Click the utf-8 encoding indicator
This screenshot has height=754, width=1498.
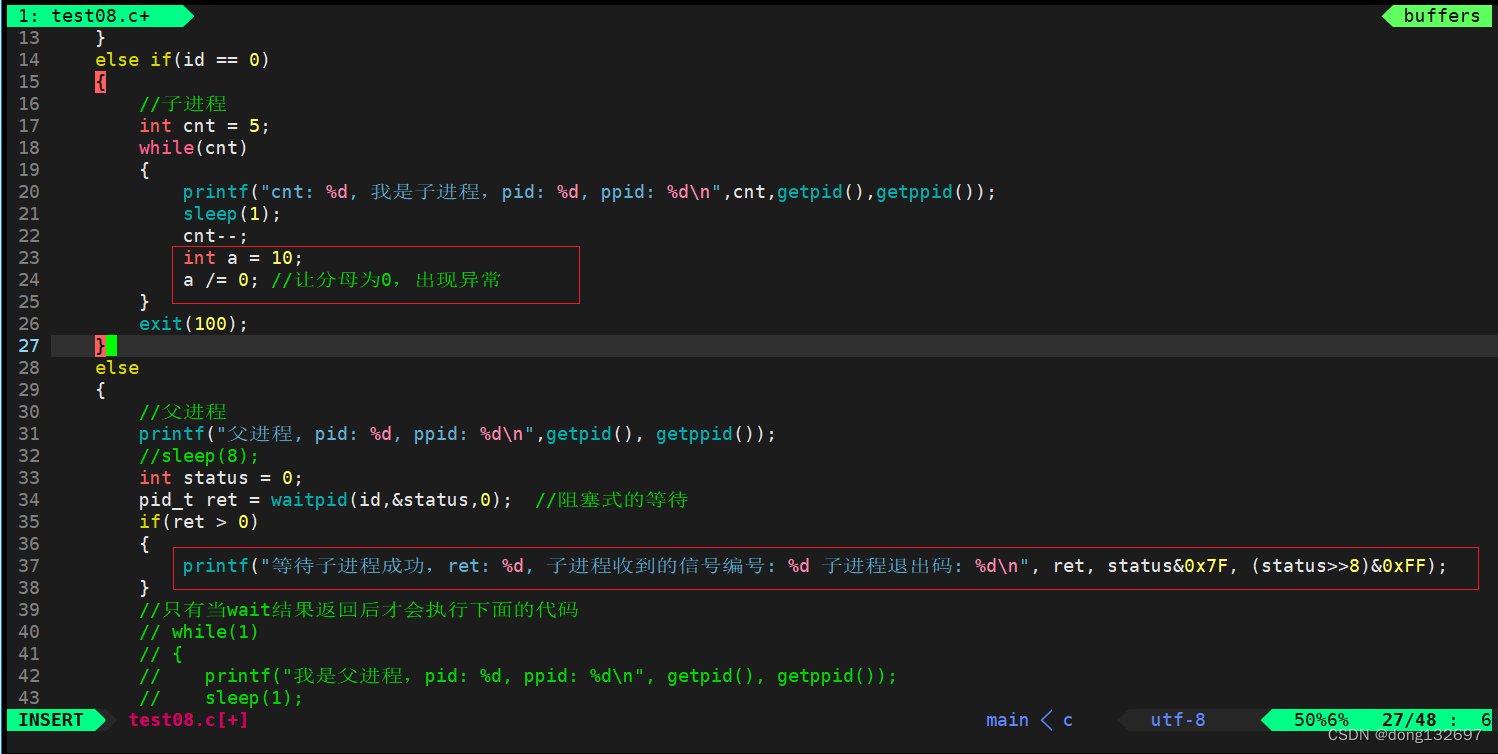tap(1178, 720)
